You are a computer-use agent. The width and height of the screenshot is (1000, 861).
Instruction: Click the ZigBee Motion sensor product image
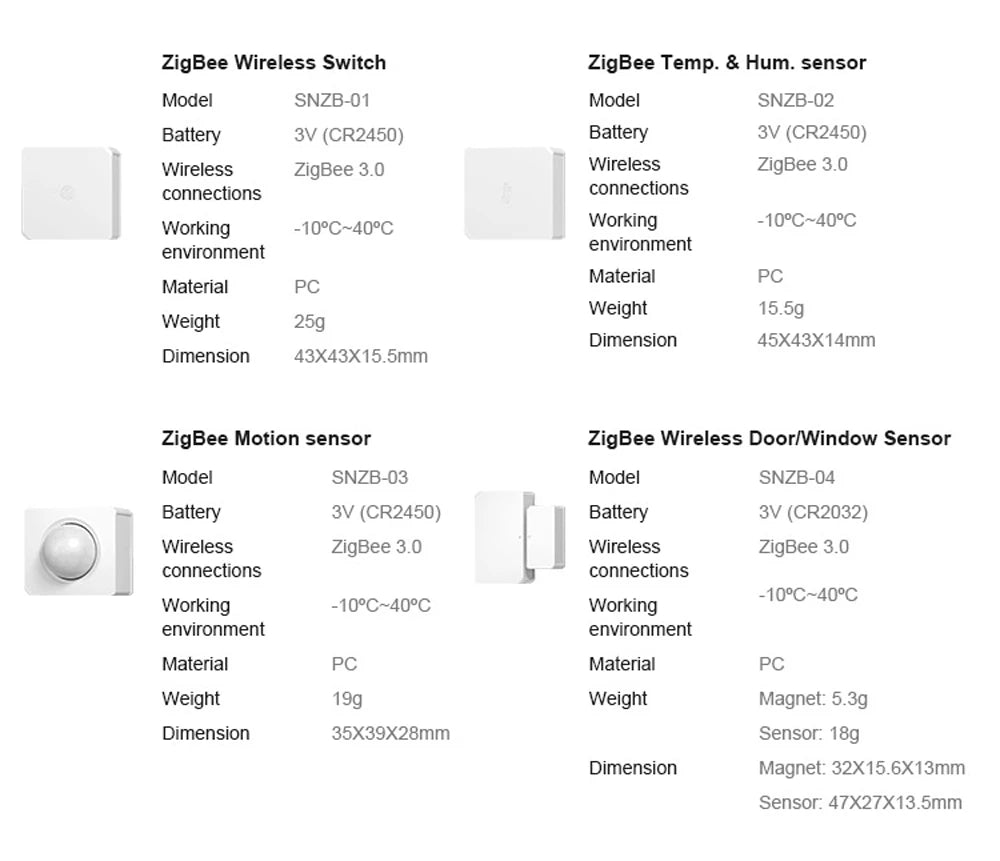click(78, 551)
